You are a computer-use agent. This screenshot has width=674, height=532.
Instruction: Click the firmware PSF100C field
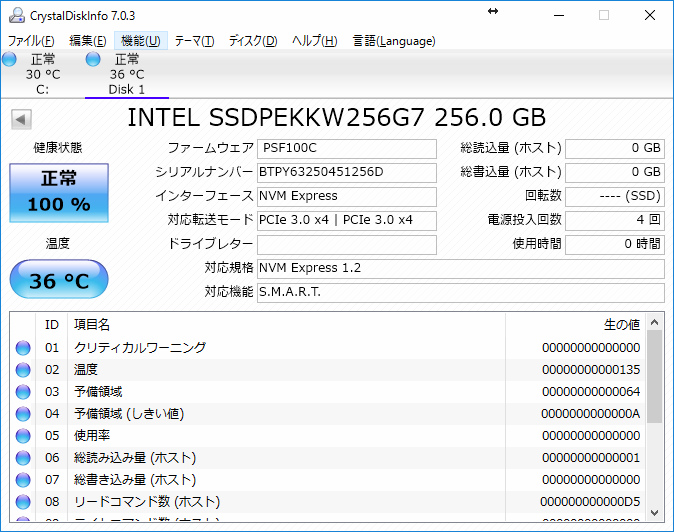346,149
